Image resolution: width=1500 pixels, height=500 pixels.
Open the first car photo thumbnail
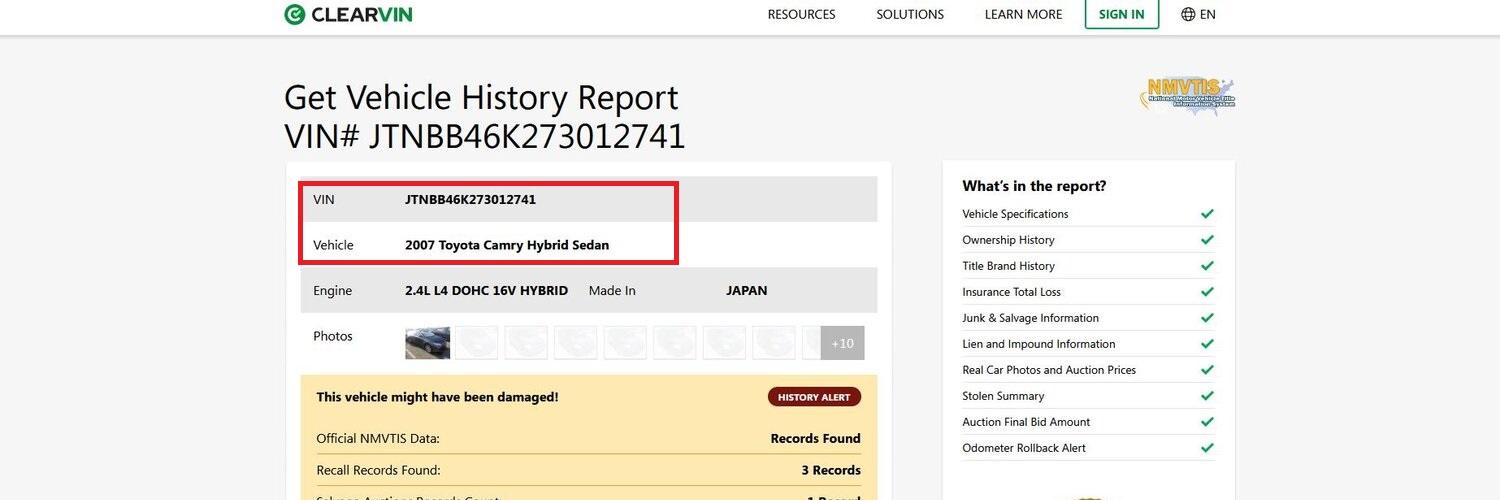428,343
